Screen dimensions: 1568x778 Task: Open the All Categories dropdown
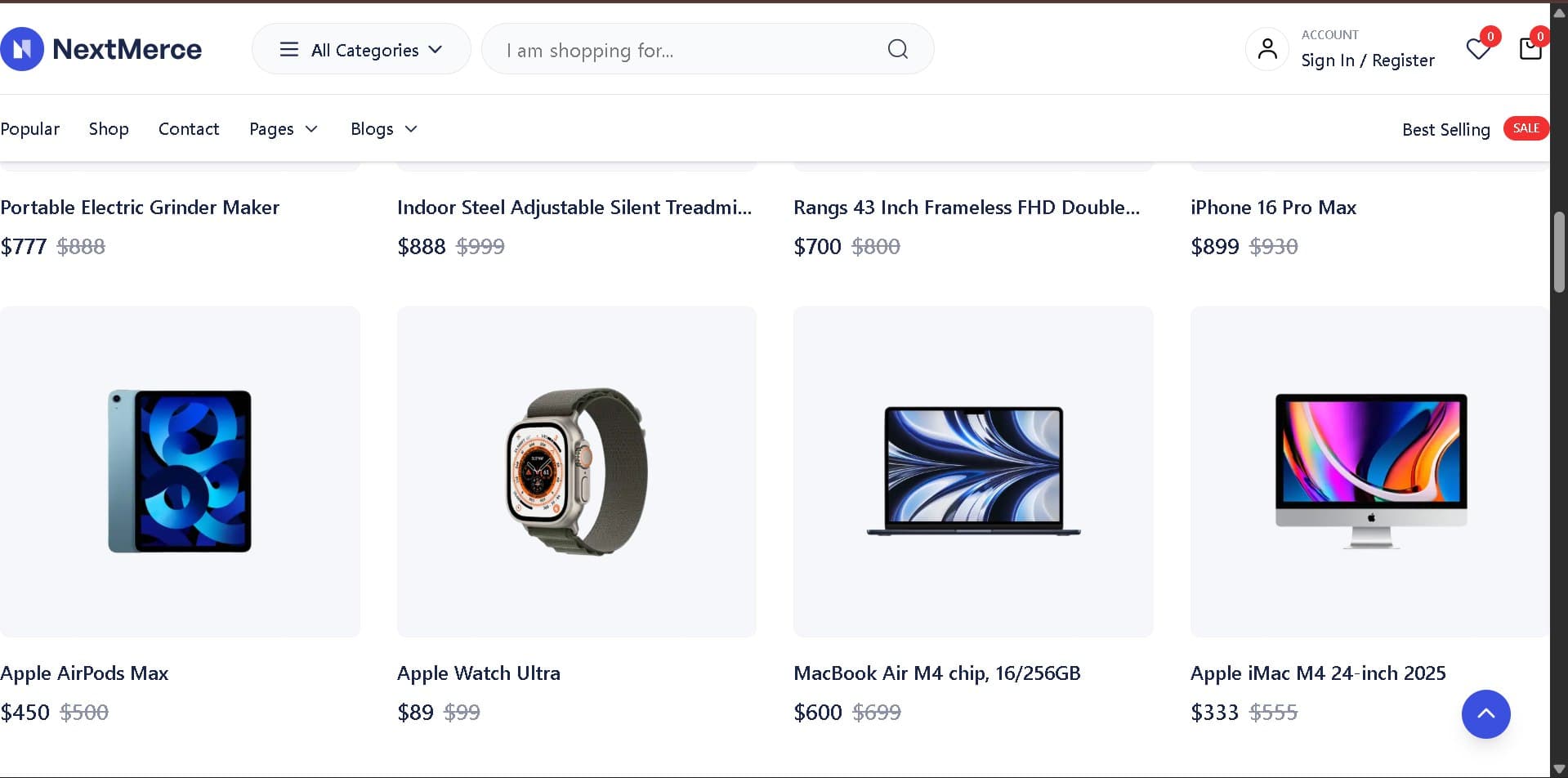coord(364,49)
